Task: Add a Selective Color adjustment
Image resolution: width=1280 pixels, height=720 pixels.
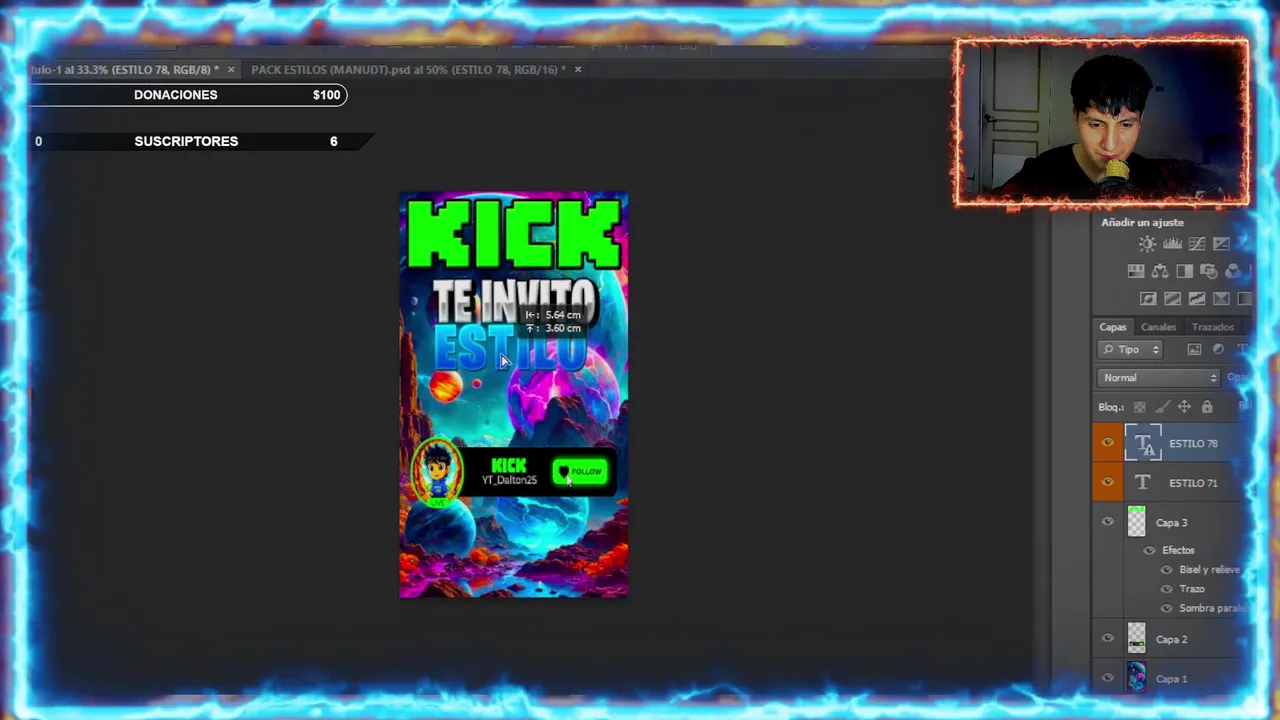Action: [x=1221, y=298]
